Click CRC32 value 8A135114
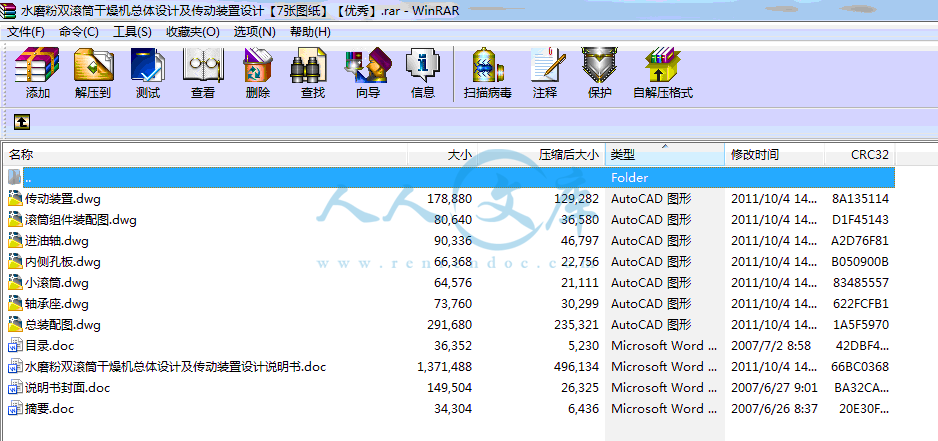Viewport: 938px width, 441px height. [x=860, y=199]
